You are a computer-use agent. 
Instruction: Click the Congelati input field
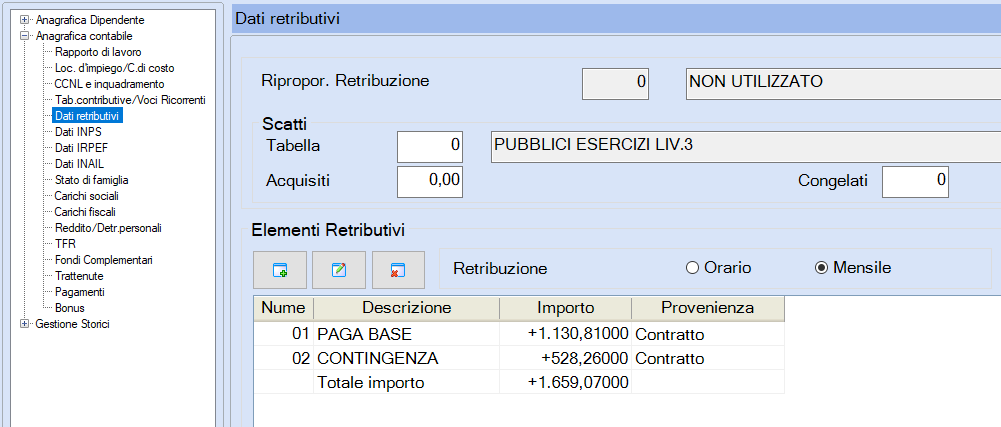tap(915, 181)
